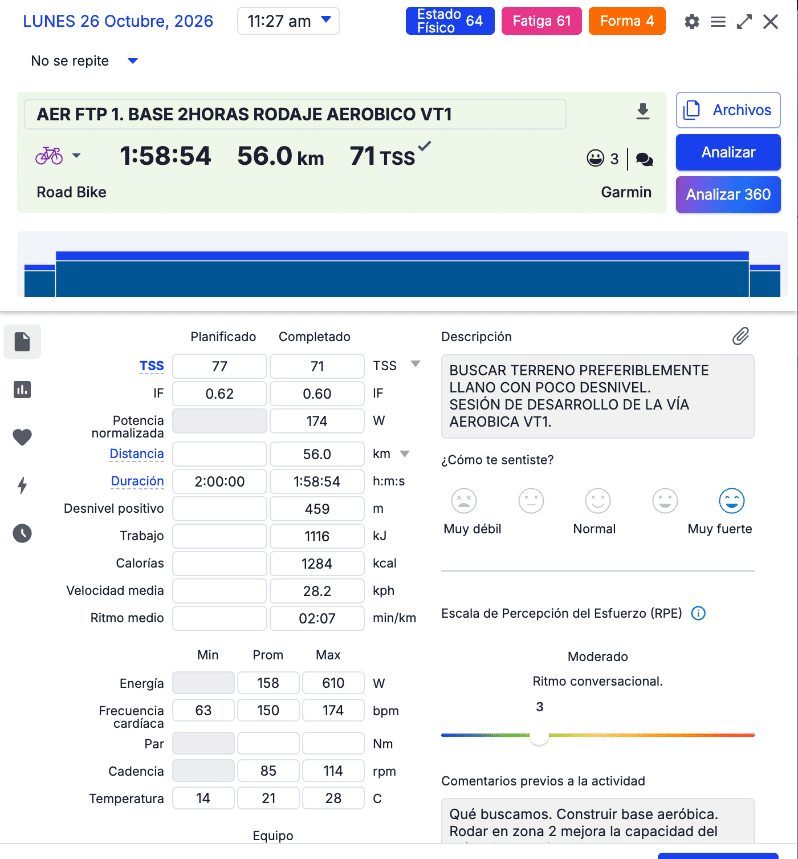Open the TSS units dropdown
Image resolution: width=798 pixels, height=859 pixels.
(416, 364)
